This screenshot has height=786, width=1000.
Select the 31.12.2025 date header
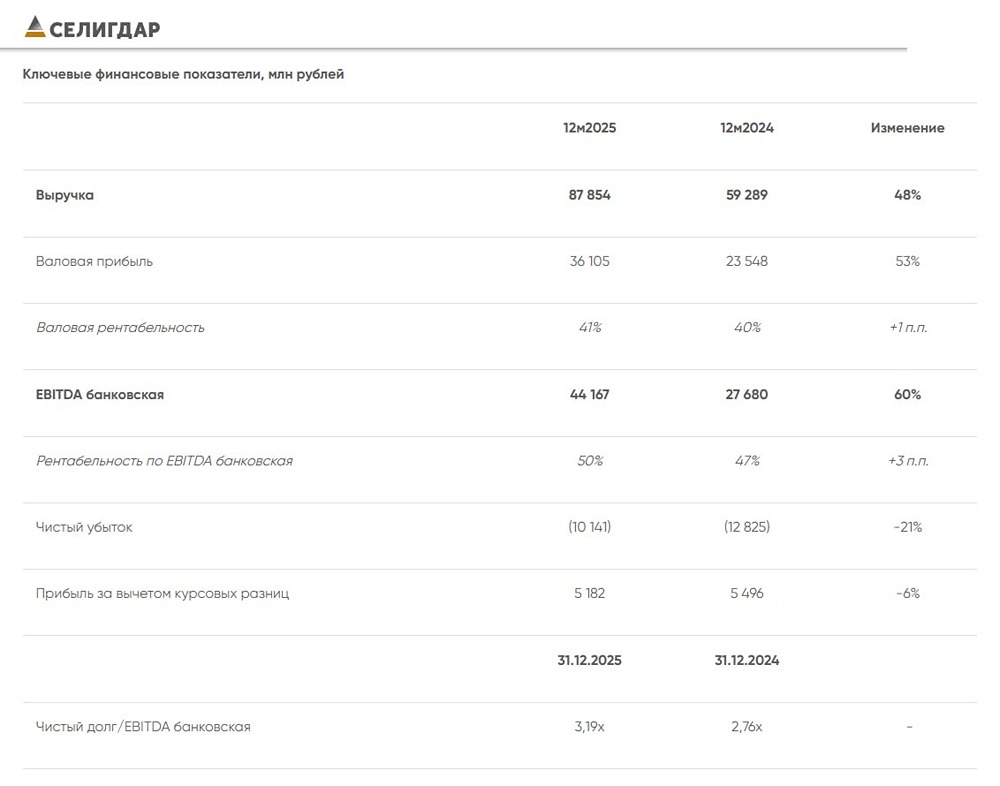tap(589, 660)
